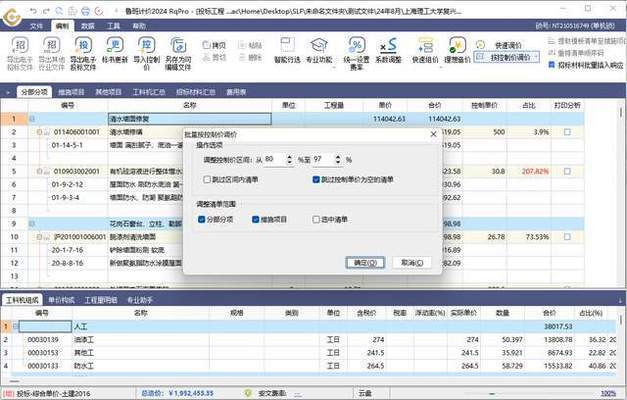Increase the upper bound 97 with up arrow
This screenshot has height=400, width=627.
[338, 157]
